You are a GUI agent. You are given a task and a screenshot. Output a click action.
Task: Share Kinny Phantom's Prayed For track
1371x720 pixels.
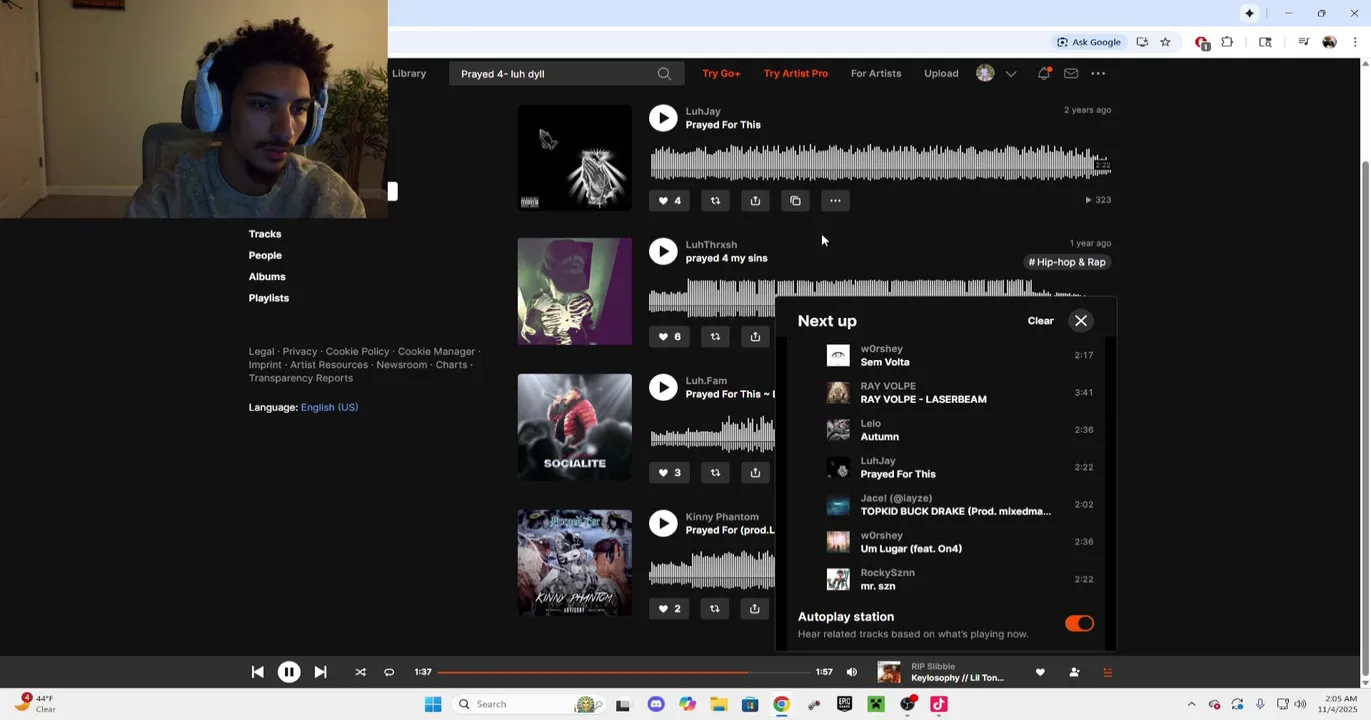(755, 609)
